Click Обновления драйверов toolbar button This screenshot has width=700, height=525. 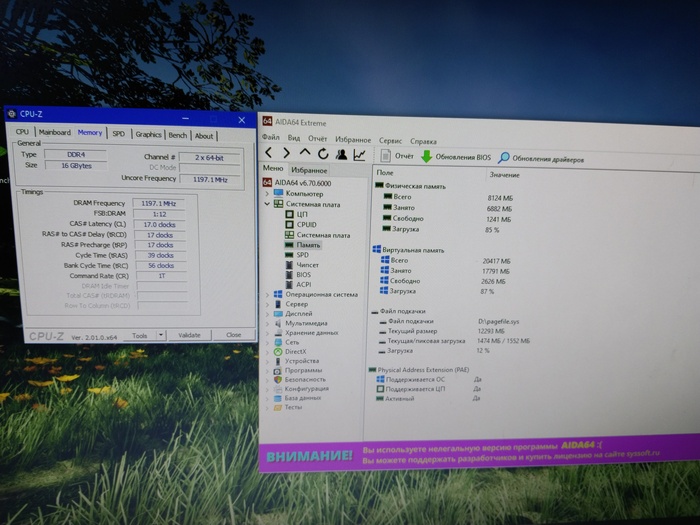click(541, 158)
